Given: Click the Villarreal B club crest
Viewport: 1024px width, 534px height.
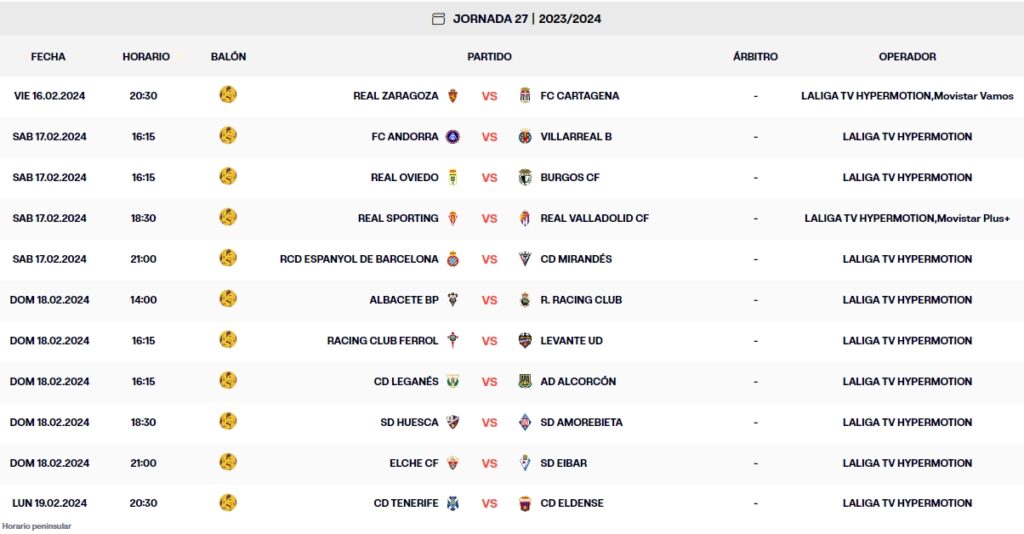Looking at the screenshot, I should [x=524, y=137].
